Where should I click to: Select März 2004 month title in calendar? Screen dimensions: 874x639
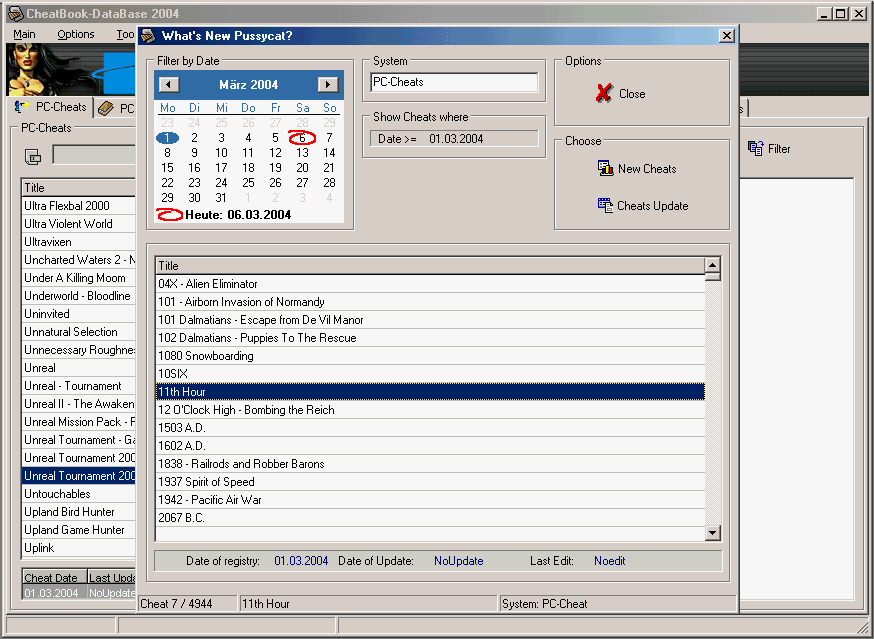click(x=248, y=85)
